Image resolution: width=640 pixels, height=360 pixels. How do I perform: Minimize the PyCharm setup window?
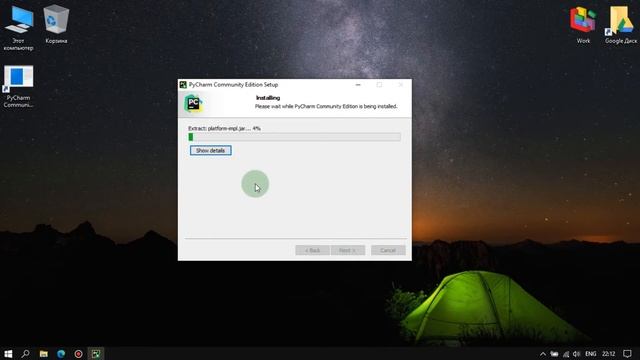click(x=358, y=84)
